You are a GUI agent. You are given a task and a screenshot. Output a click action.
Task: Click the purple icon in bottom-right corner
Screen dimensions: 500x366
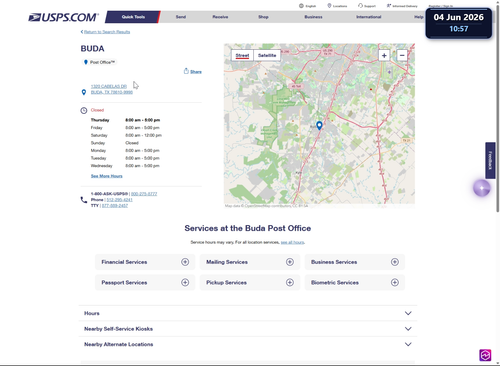(485, 355)
